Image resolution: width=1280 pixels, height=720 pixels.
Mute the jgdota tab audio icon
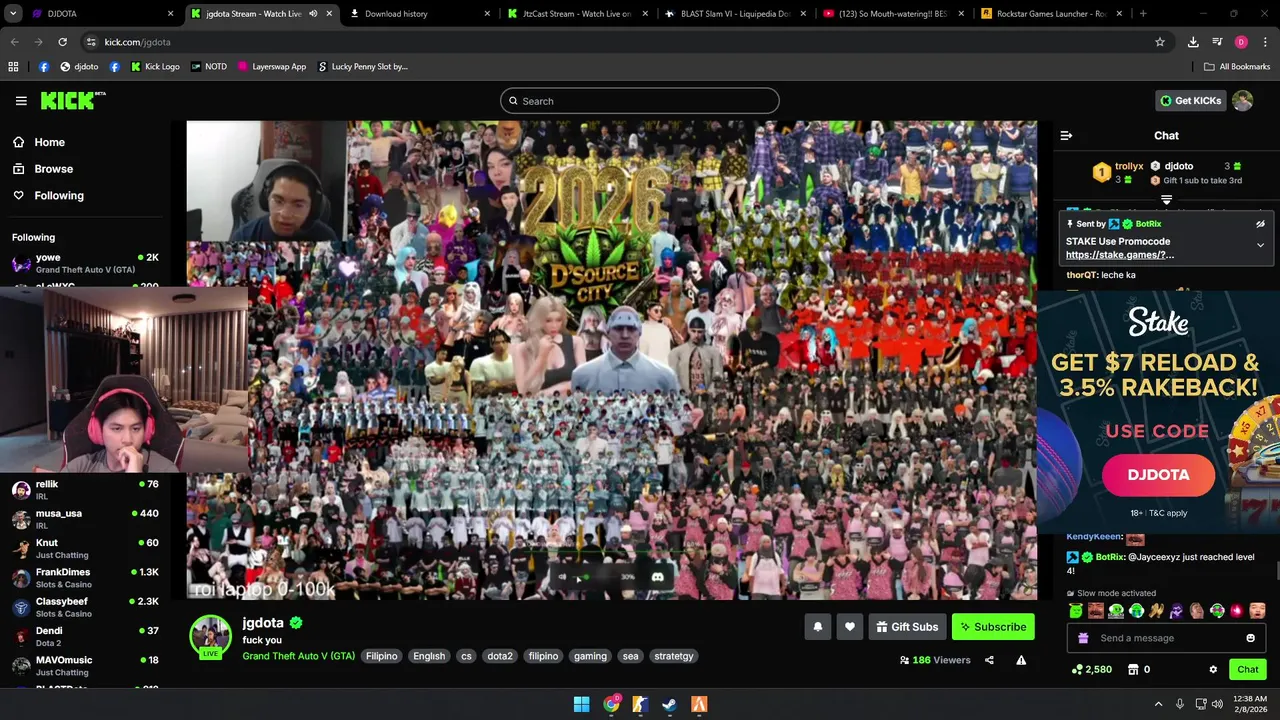coord(314,14)
